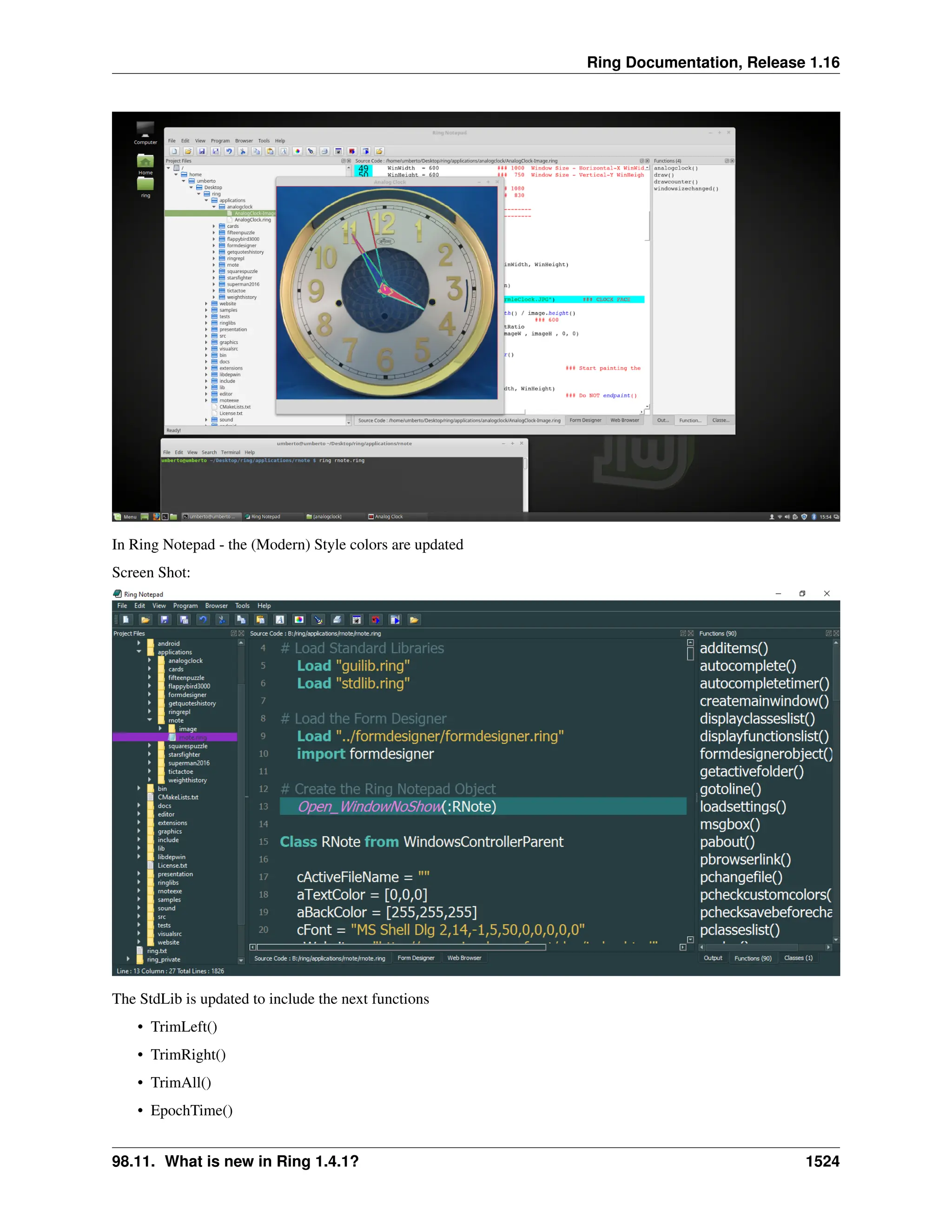
Task: Open the Browser menu in dark menu bar
Action: pyautogui.click(x=216, y=605)
